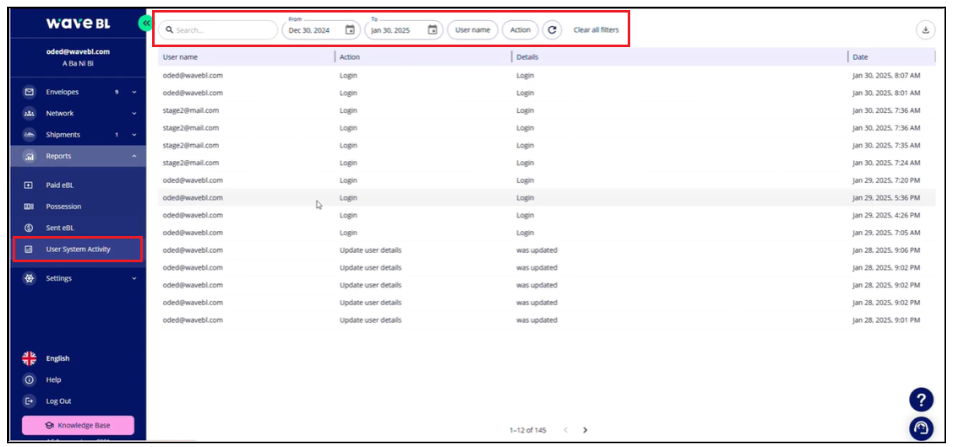This screenshot has height=447, width=954.
Task: Open the Possession report
Action: pos(63,206)
